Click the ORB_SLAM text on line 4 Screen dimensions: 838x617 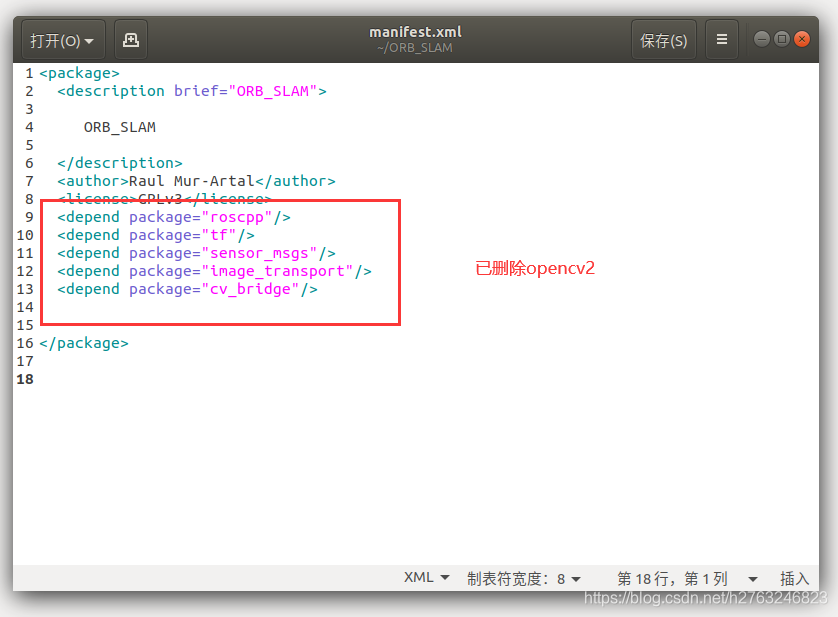[x=120, y=127]
